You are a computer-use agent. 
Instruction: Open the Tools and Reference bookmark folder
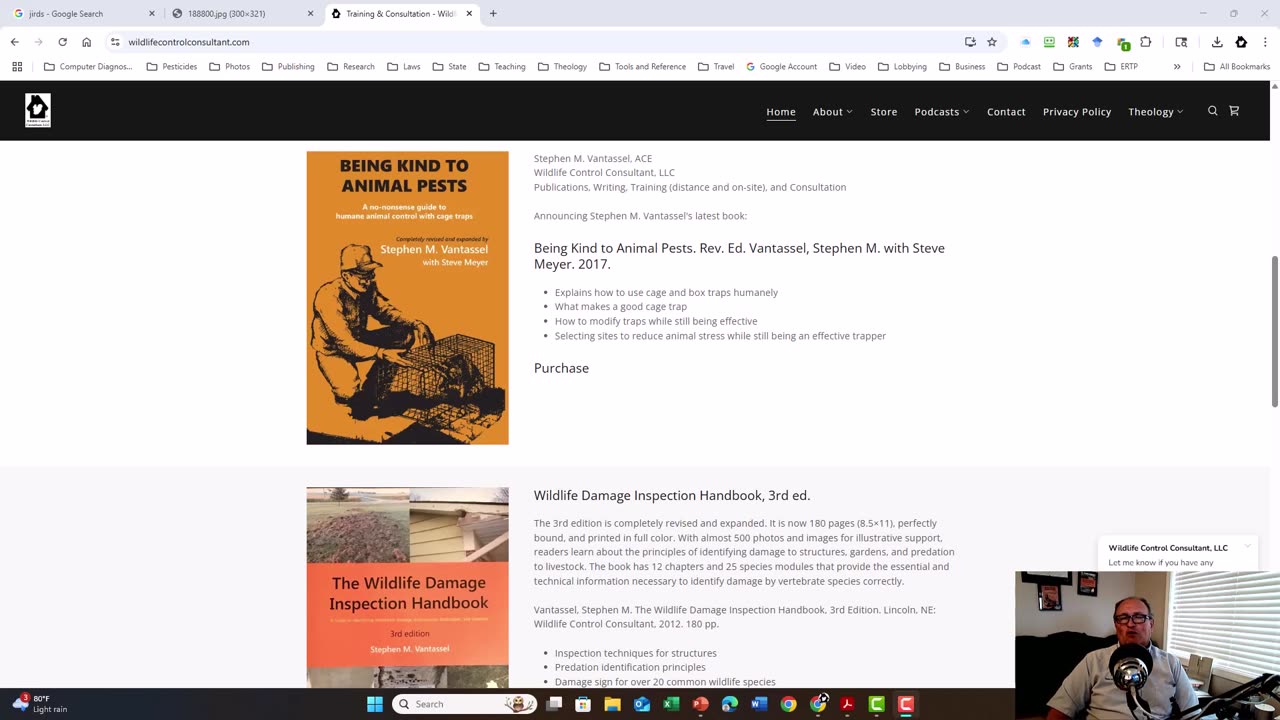click(x=642, y=67)
